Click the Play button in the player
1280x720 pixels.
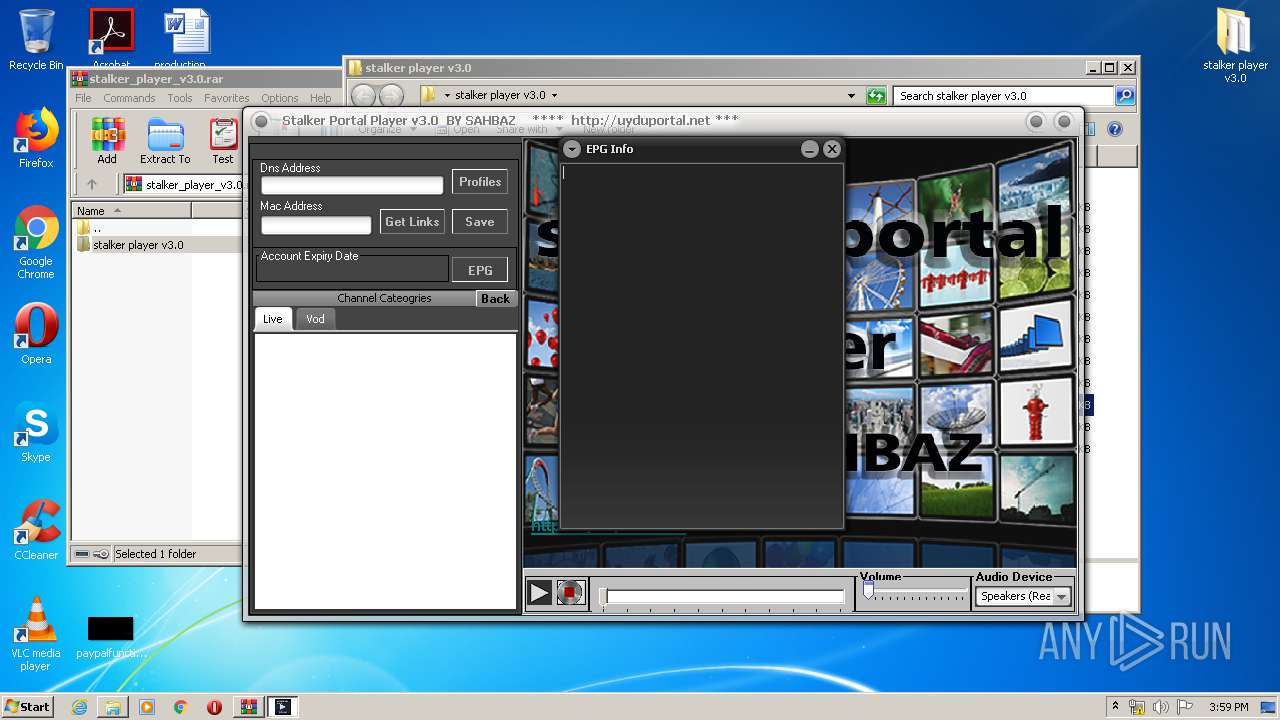click(539, 593)
